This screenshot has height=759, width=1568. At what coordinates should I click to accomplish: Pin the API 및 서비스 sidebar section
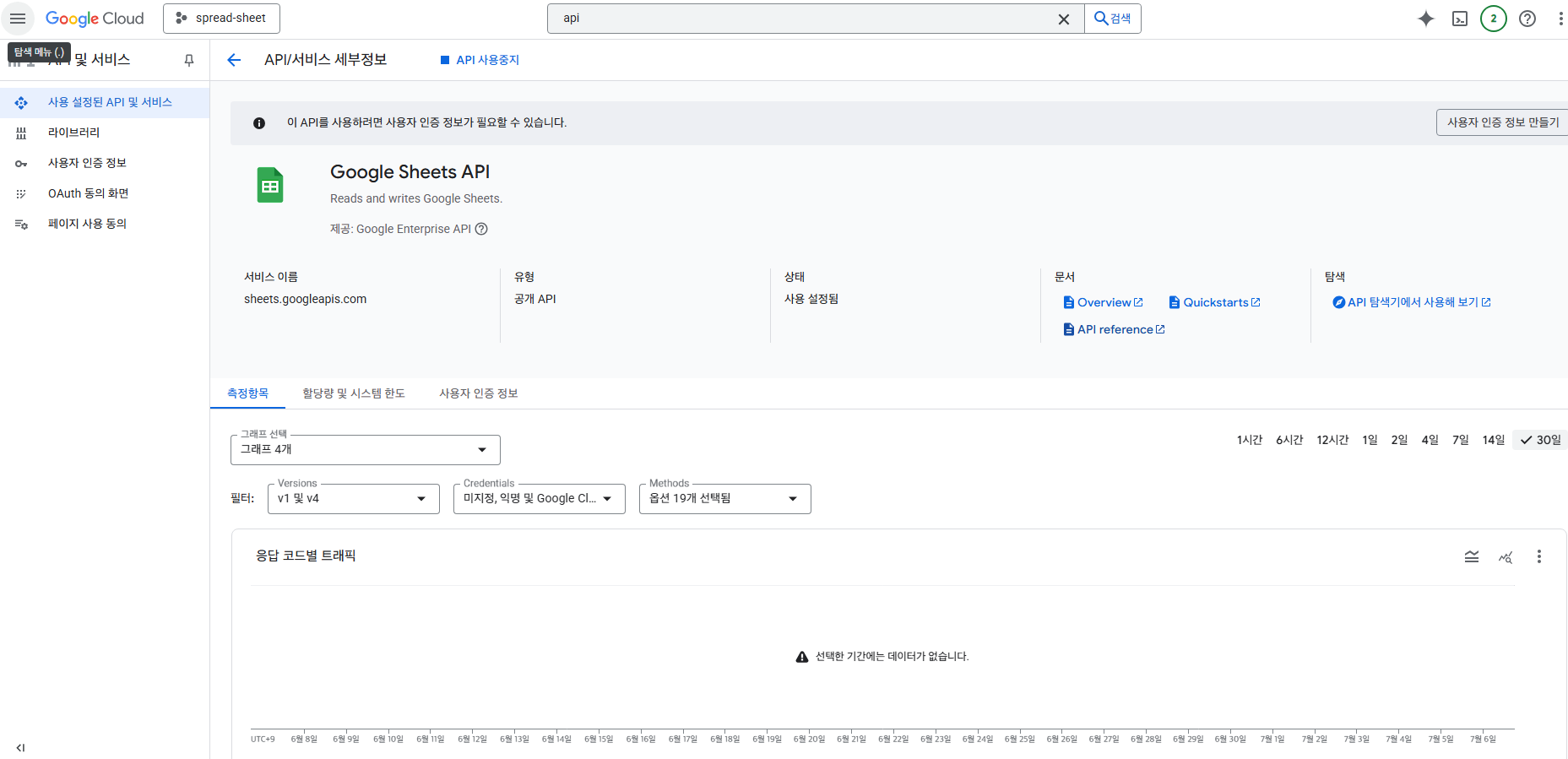tap(189, 60)
